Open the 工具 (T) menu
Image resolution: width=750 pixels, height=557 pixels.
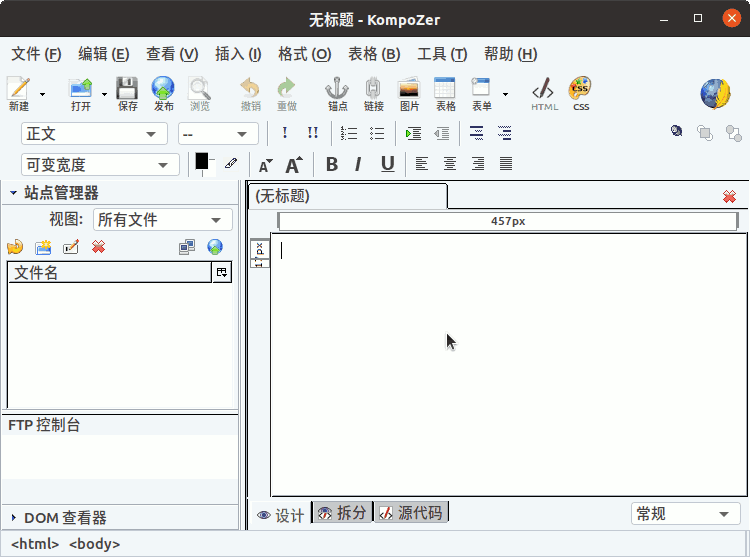point(442,54)
